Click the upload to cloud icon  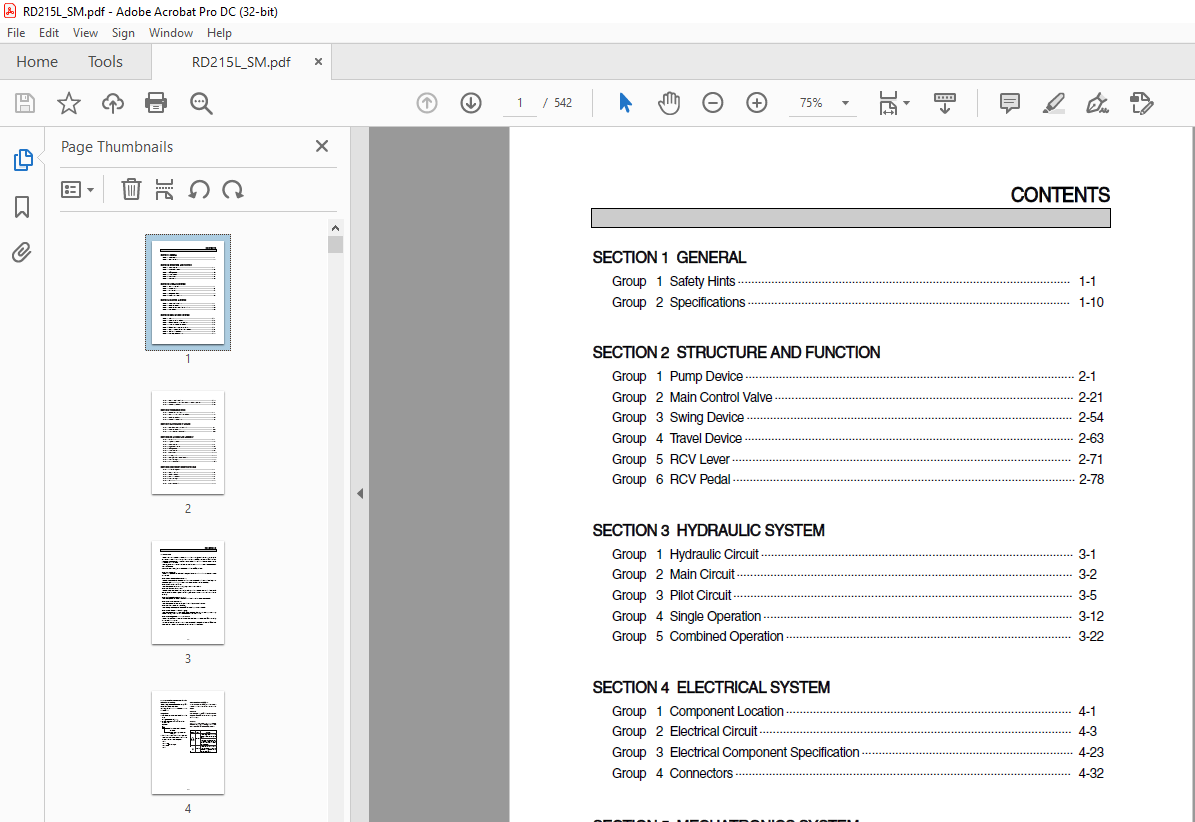coord(113,103)
